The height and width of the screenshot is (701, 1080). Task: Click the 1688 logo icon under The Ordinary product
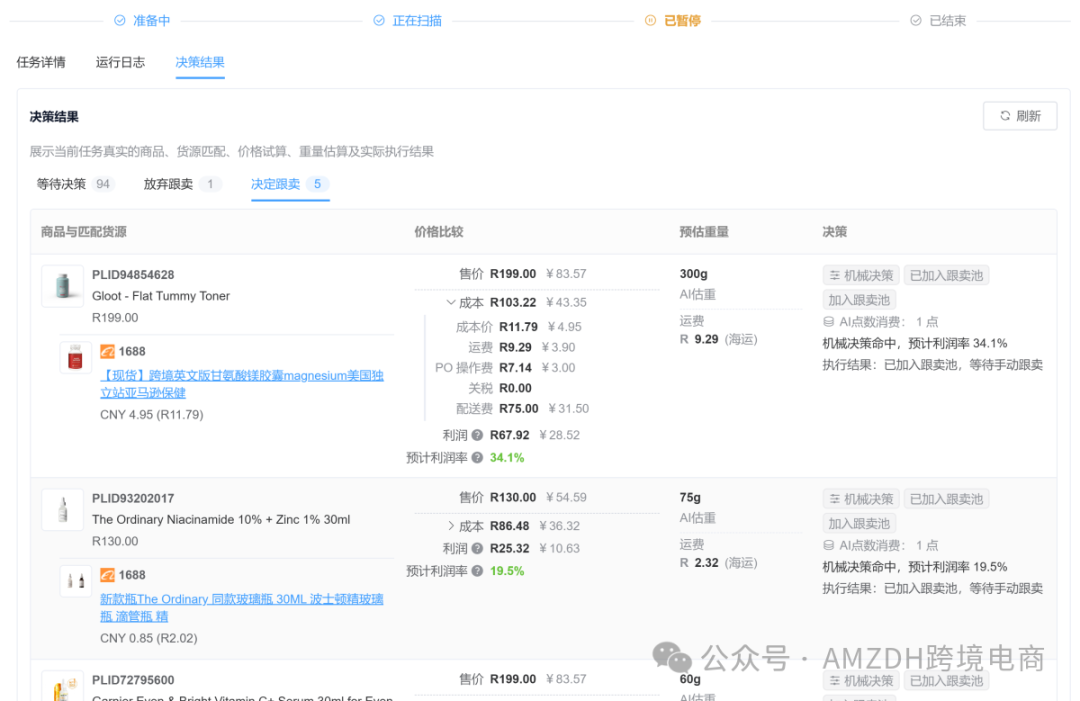point(107,575)
